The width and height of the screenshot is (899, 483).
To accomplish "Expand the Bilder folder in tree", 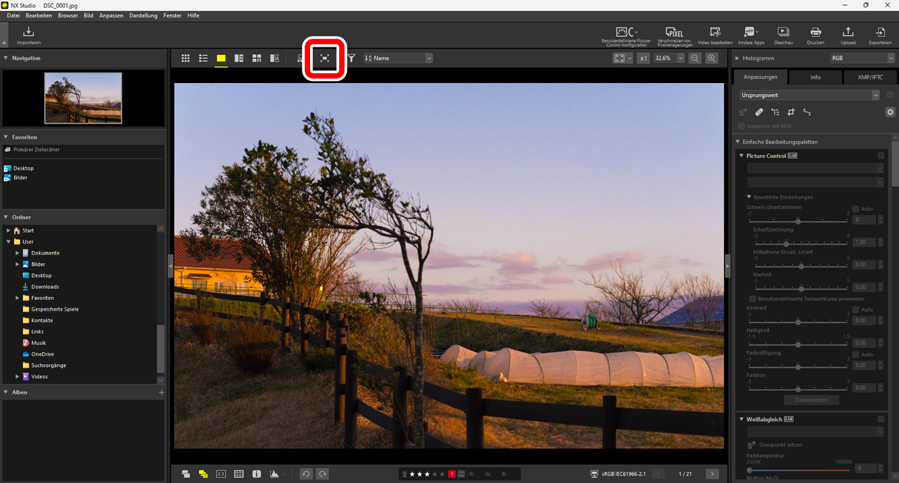I will click(17, 264).
